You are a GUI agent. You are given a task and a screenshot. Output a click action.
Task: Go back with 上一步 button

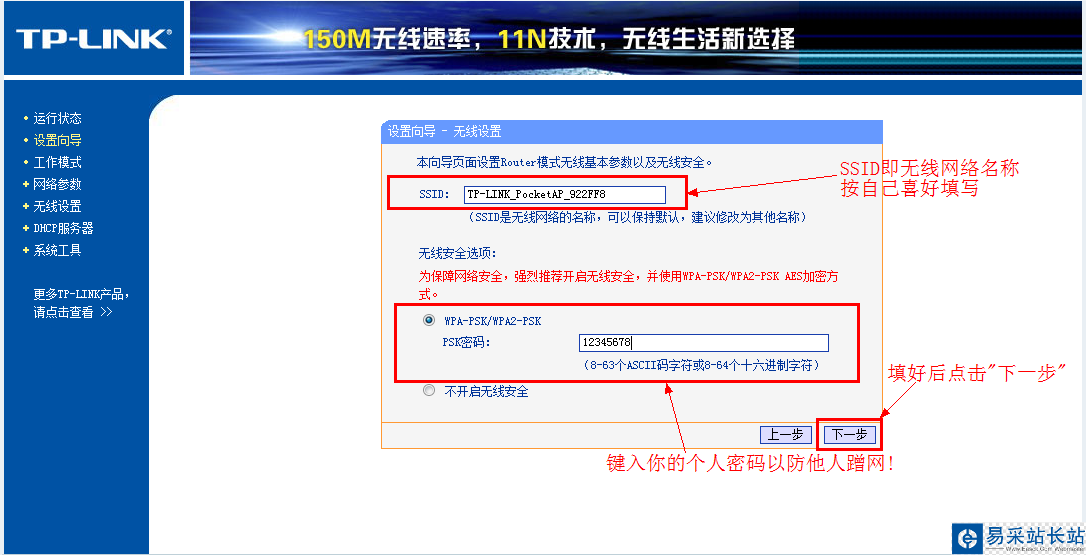pos(785,434)
